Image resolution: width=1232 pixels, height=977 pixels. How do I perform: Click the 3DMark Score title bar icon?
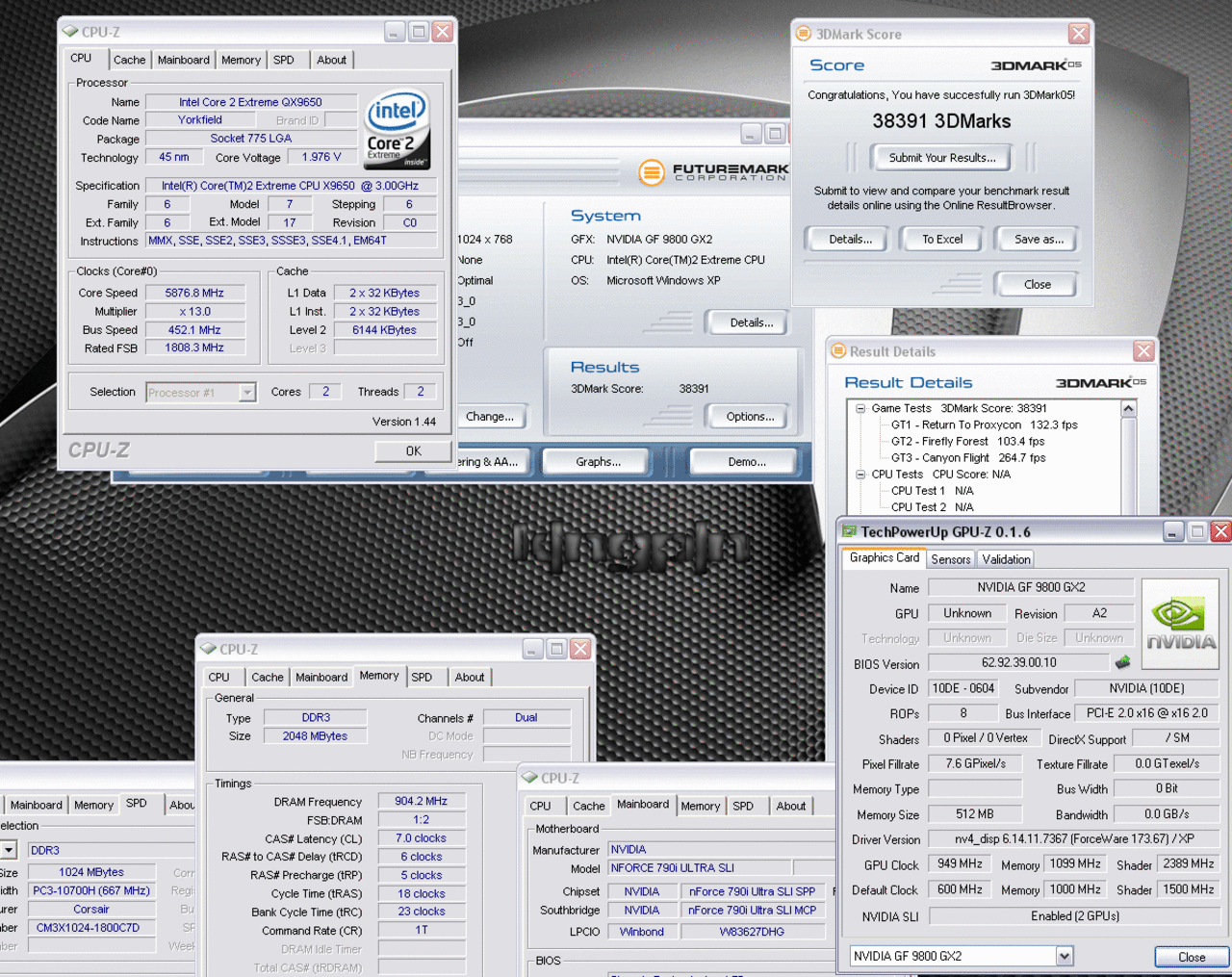pos(804,34)
